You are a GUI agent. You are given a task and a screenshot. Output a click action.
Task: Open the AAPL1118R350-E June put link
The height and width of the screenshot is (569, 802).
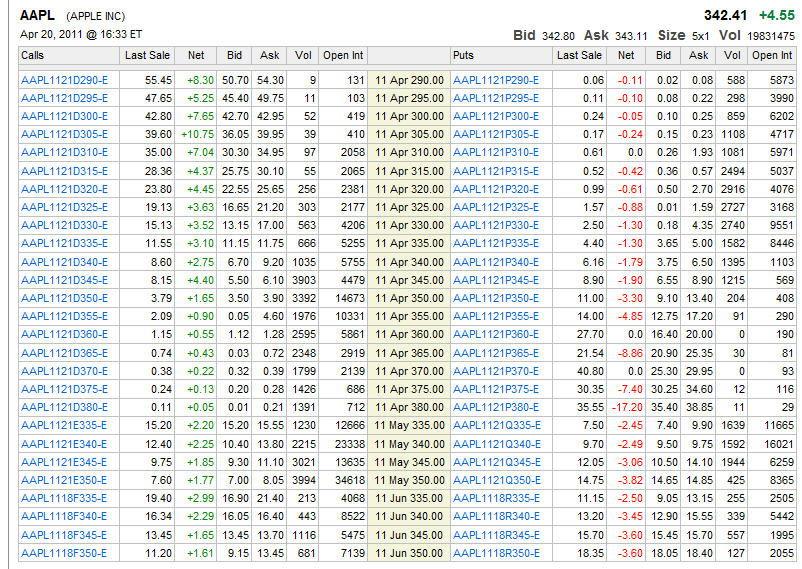point(496,552)
